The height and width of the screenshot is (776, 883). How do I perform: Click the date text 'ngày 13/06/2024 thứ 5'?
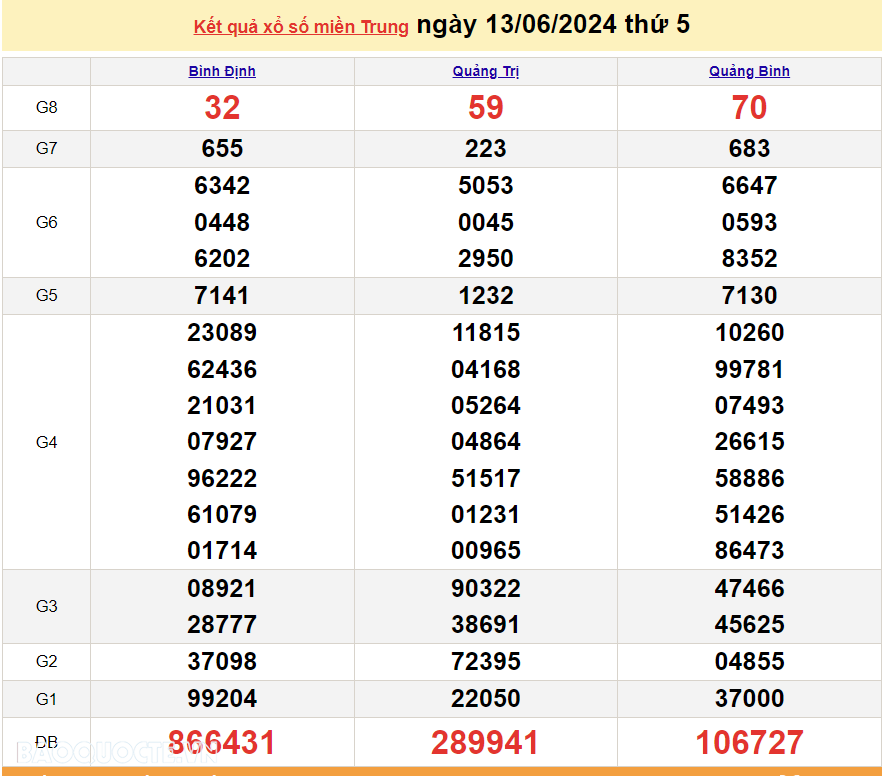[553, 25]
